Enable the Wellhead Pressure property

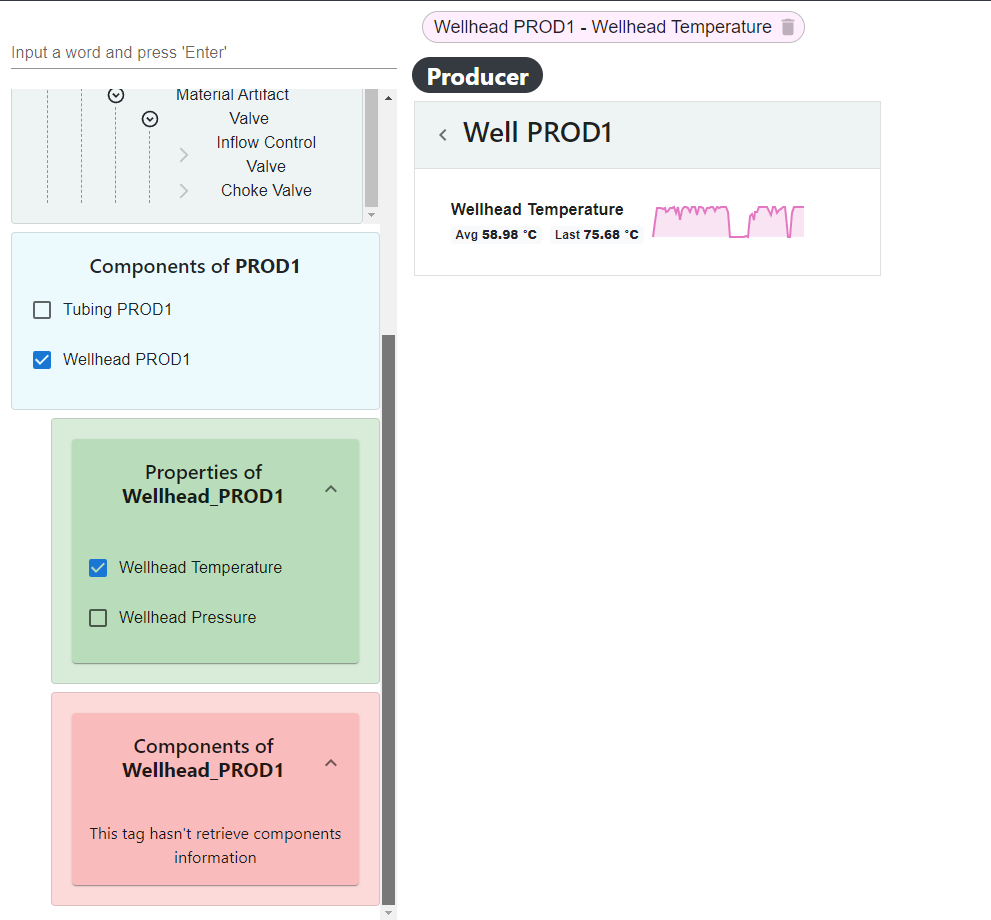point(98,618)
